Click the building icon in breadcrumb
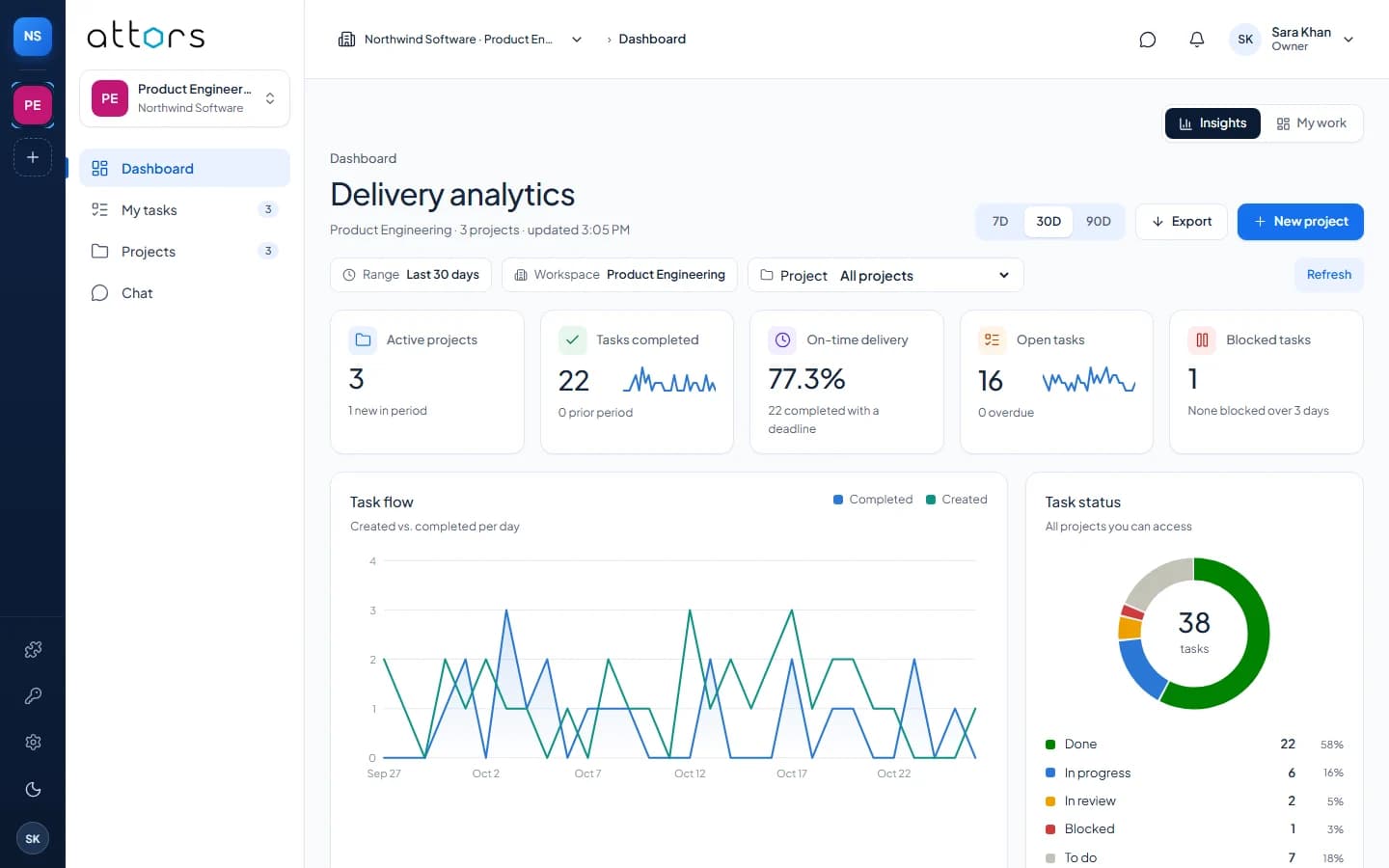 coord(346,40)
